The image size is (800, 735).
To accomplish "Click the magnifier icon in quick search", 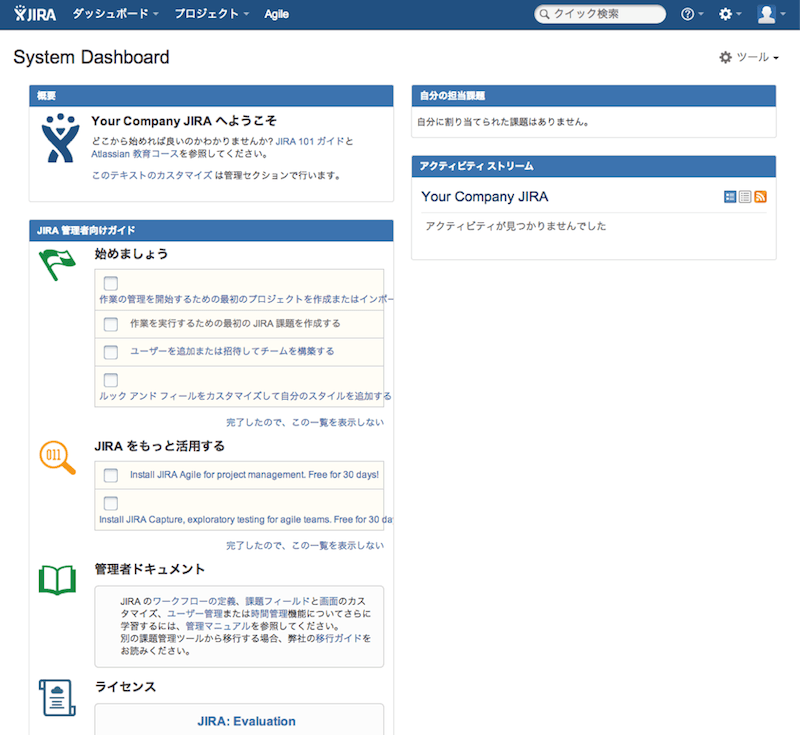I will coord(544,14).
